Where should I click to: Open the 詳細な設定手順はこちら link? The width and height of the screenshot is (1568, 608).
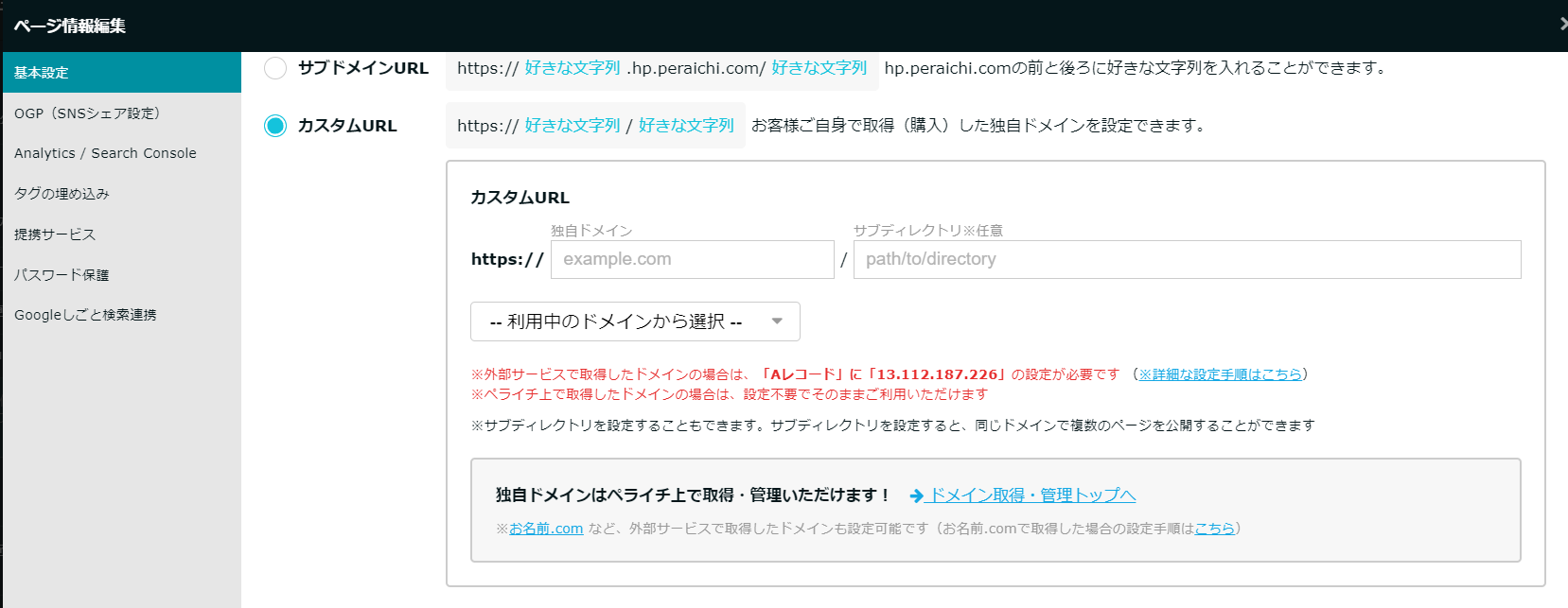tap(1220, 374)
